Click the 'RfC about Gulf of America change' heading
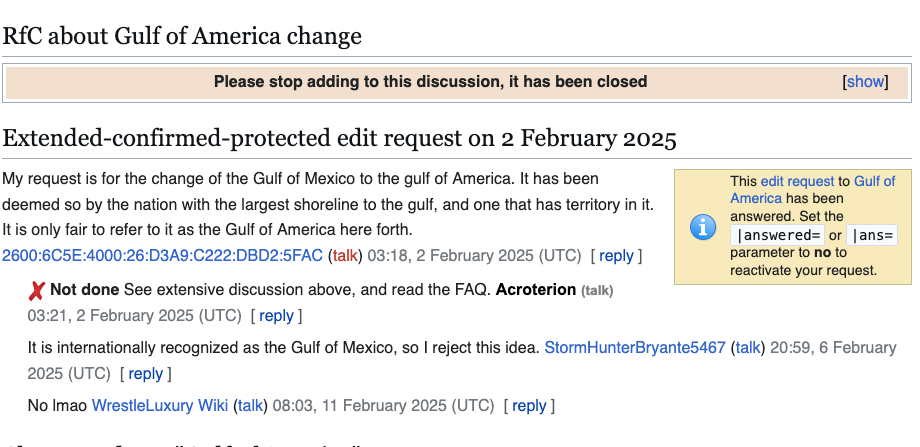 click(x=182, y=37)
